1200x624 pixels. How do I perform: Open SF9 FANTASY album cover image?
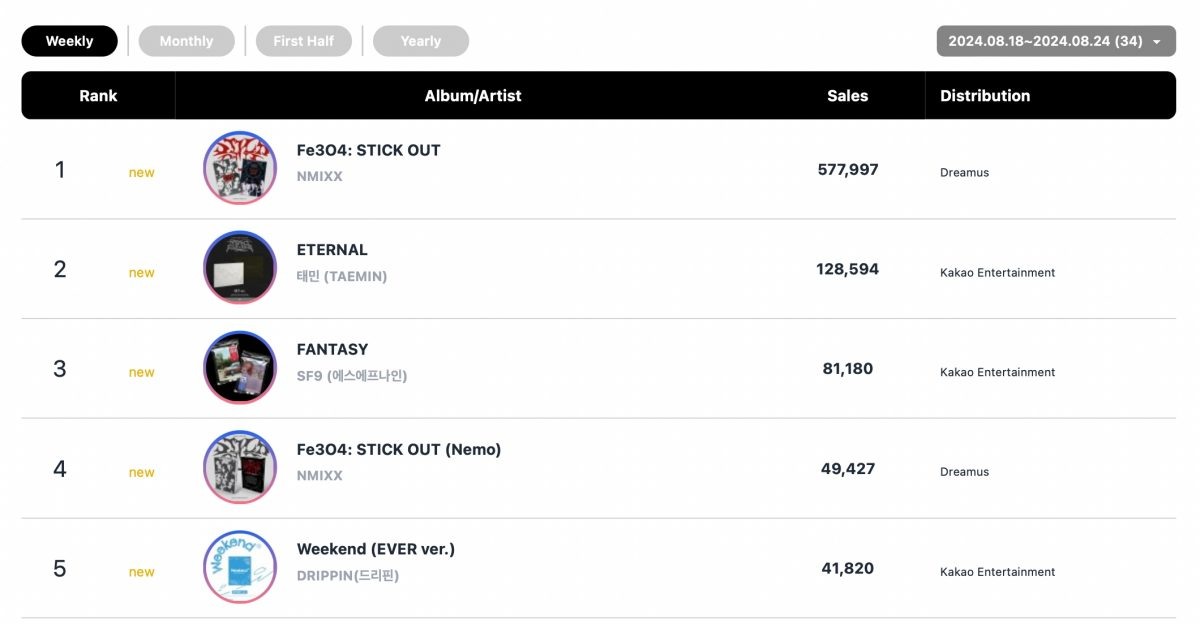tap(240, 368)
